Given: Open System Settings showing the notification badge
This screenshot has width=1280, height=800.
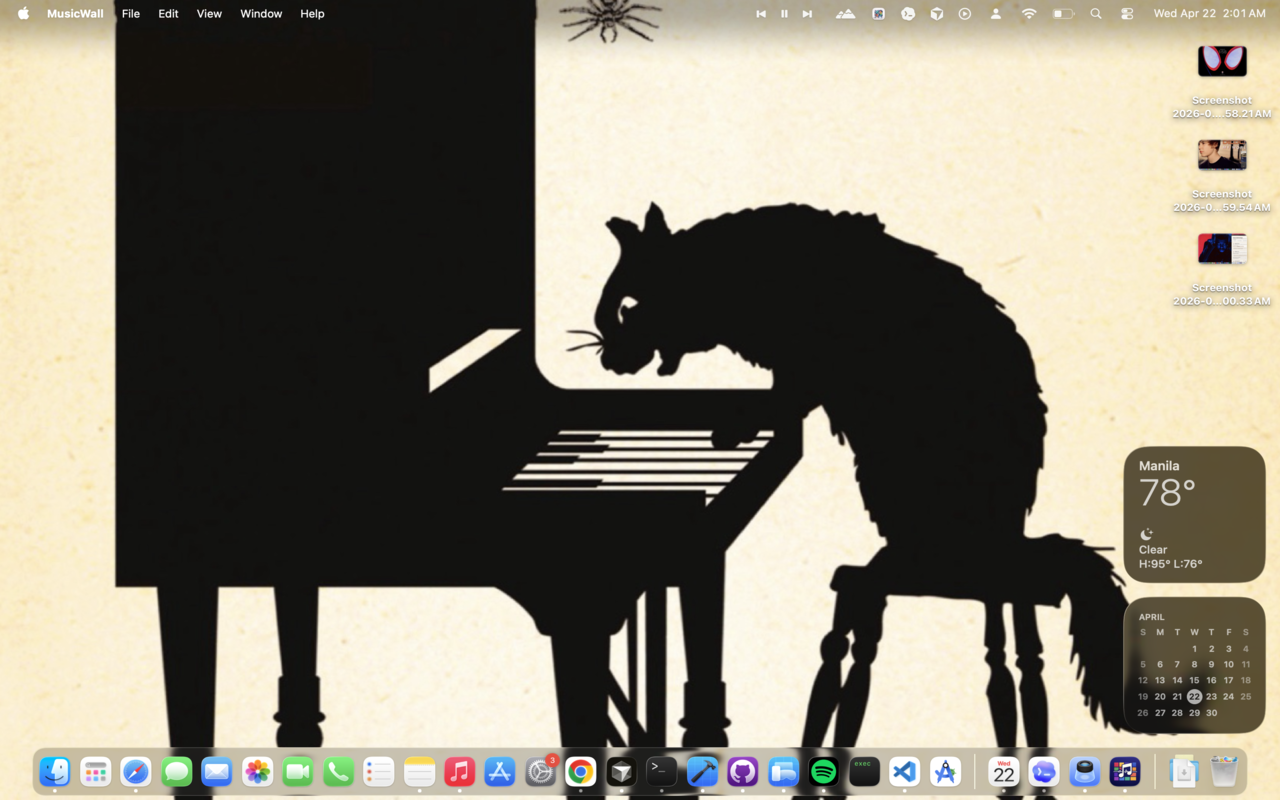Looking at the screenshot, I should 540,771.
